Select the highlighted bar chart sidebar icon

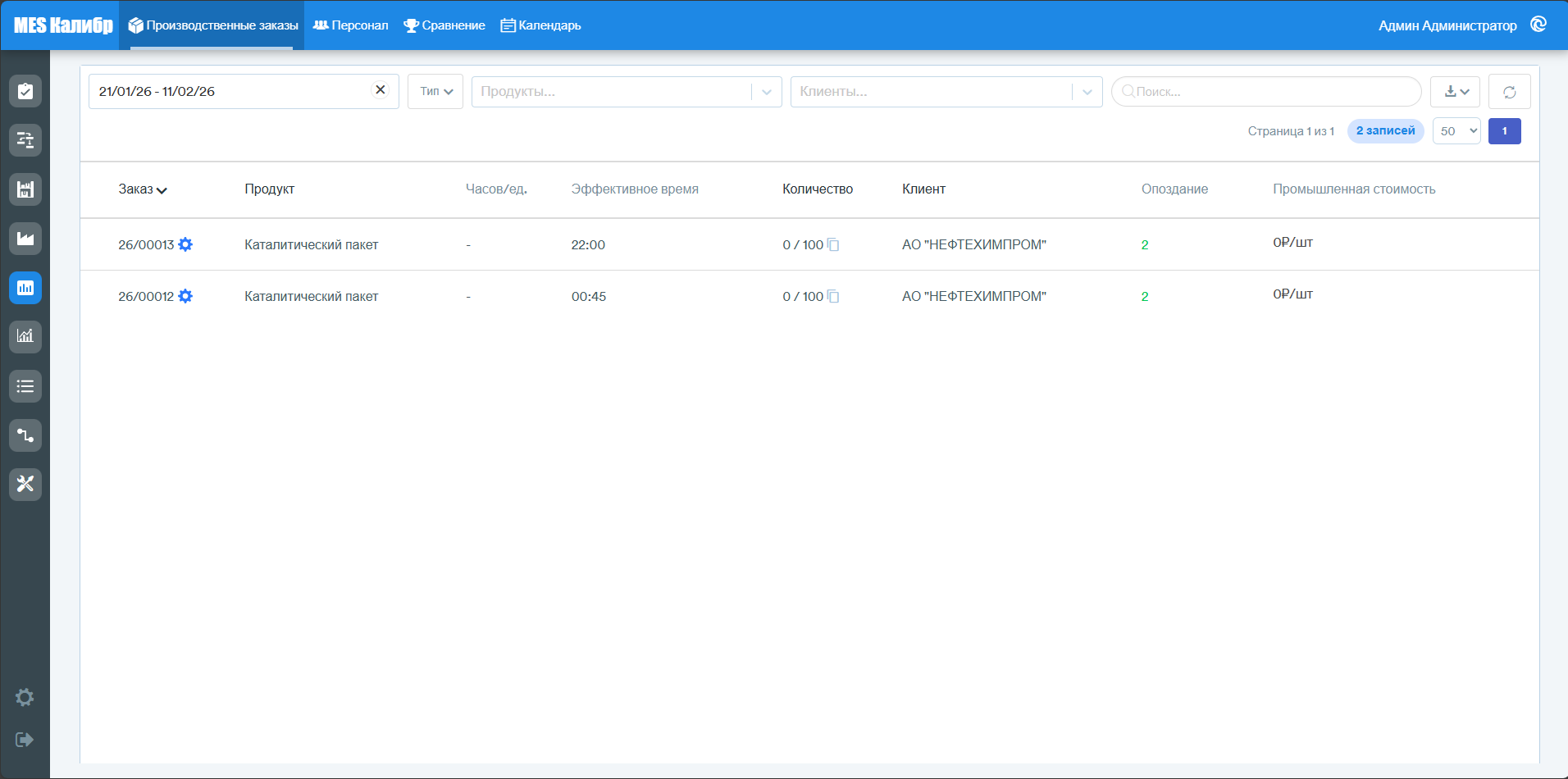pos(25,288)
